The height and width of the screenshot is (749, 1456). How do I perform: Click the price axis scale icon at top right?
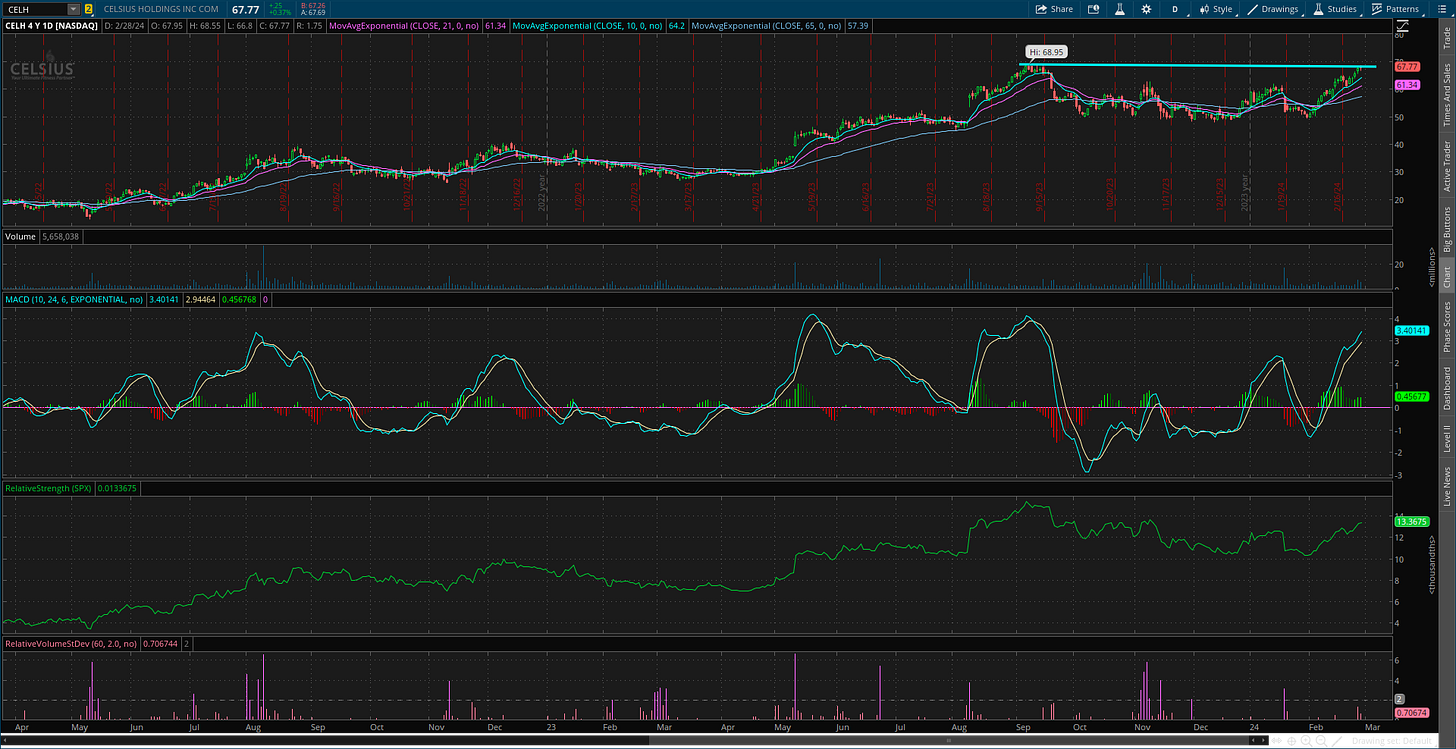pyautogui.click(x=1402, y=24)
